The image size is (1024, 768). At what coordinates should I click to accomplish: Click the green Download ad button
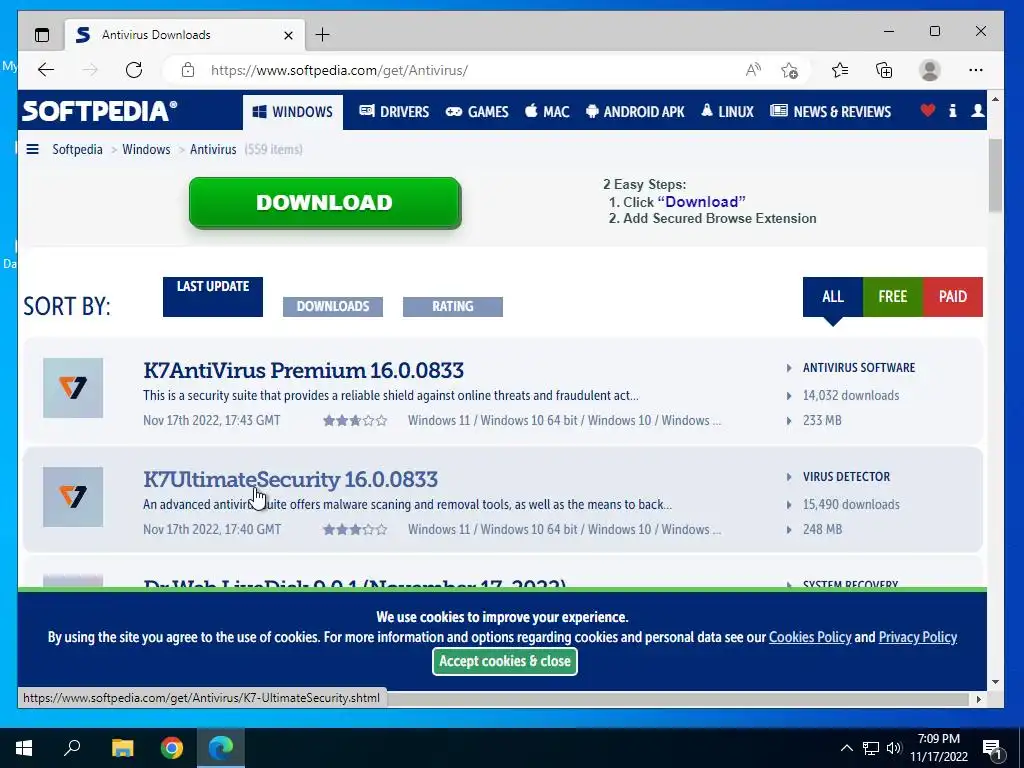[325, 202]
